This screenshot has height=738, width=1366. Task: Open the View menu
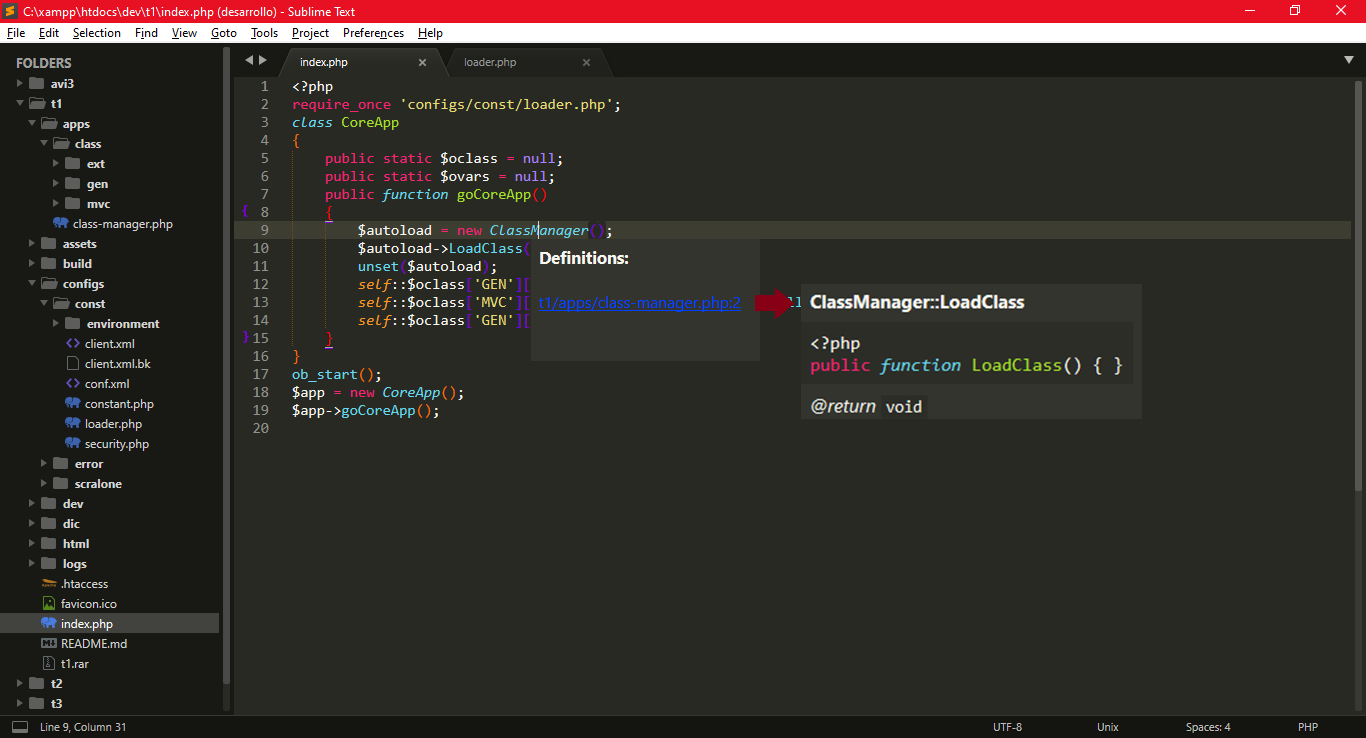pyautogui.click(x=184, y=33)
